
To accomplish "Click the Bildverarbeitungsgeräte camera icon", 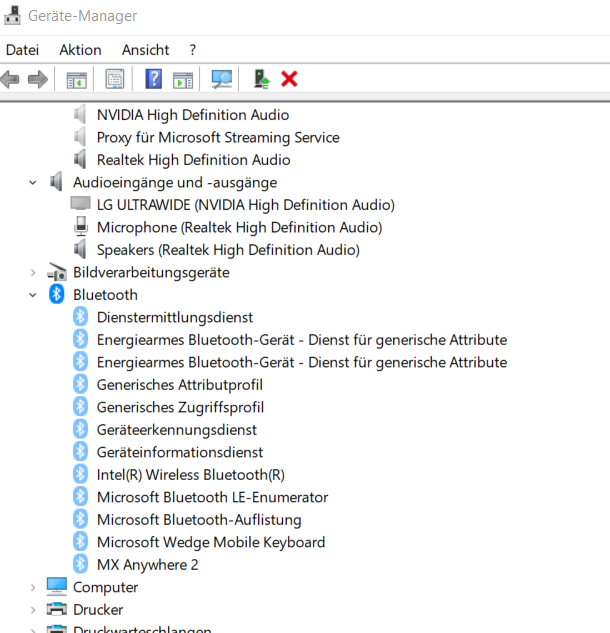I will tap(57, 272).
